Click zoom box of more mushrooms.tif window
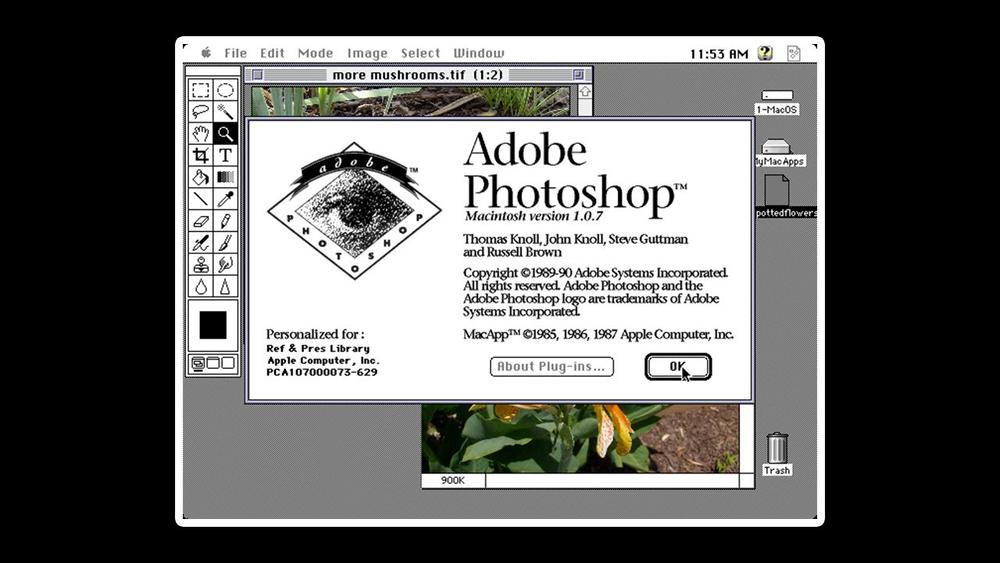The width and height of the screenshot is (1000, 563). pyautogui.click(x=578, y=75)
